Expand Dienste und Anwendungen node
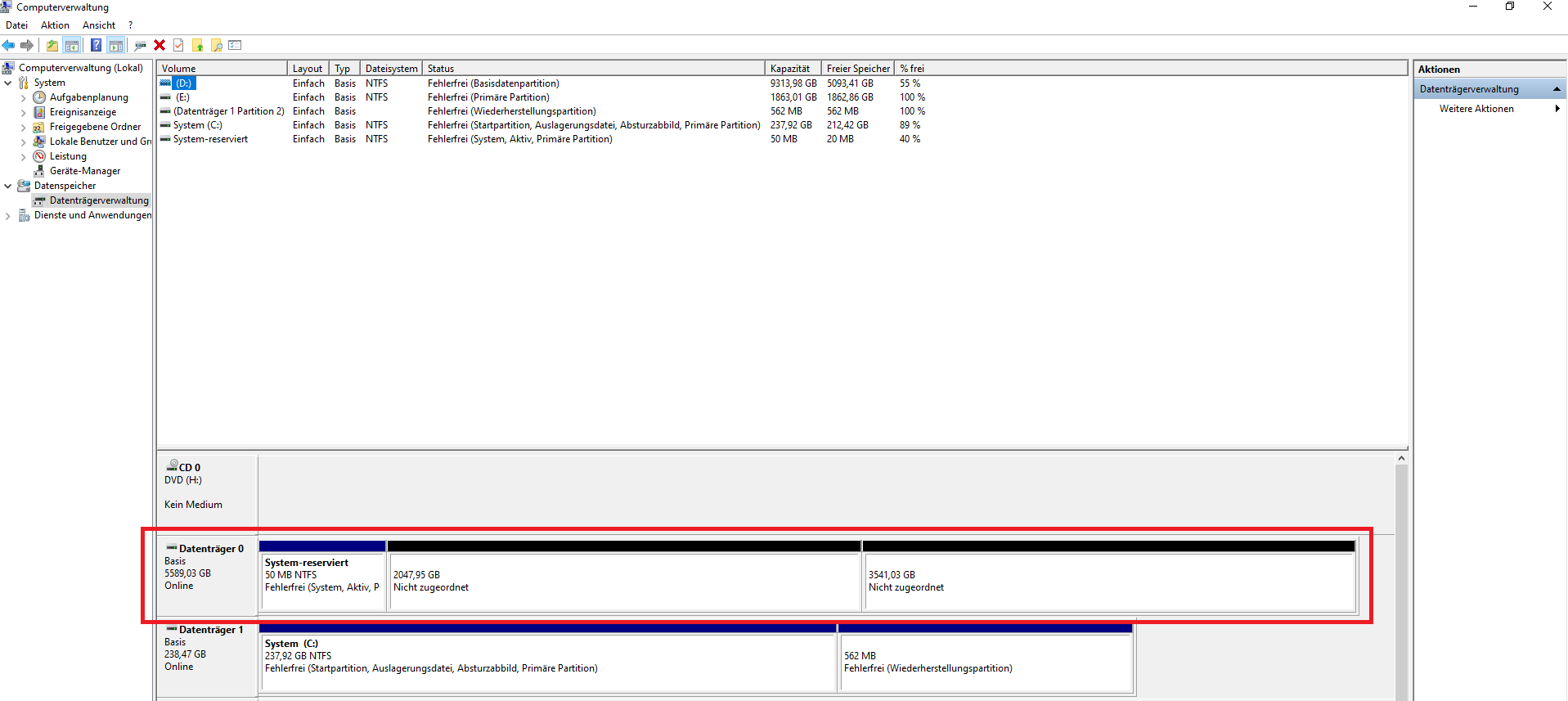1568x701 pixels. [x=8, y=215]
